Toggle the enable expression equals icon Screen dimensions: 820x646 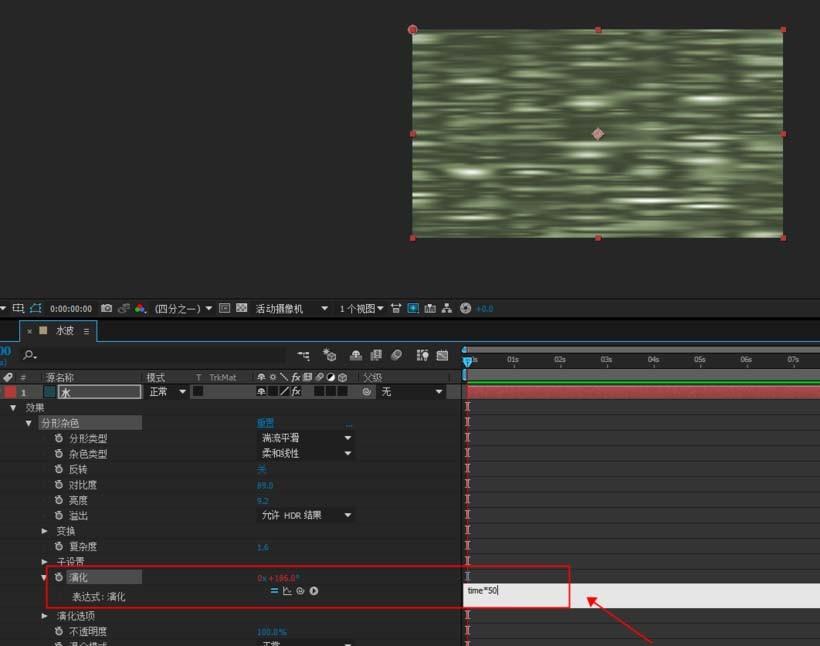pos(274,592)
